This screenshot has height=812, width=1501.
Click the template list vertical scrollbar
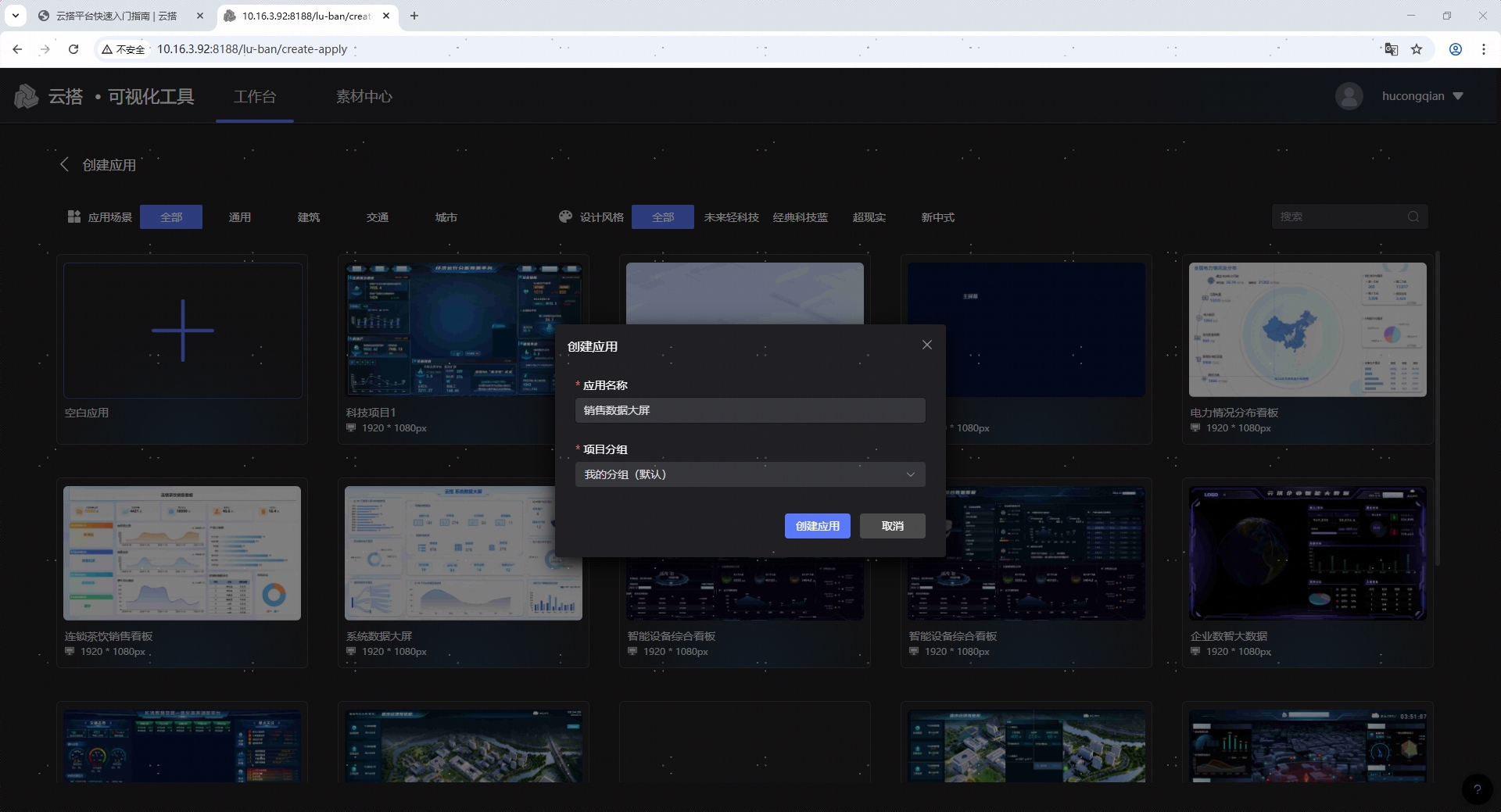(x=1437, y=408)
